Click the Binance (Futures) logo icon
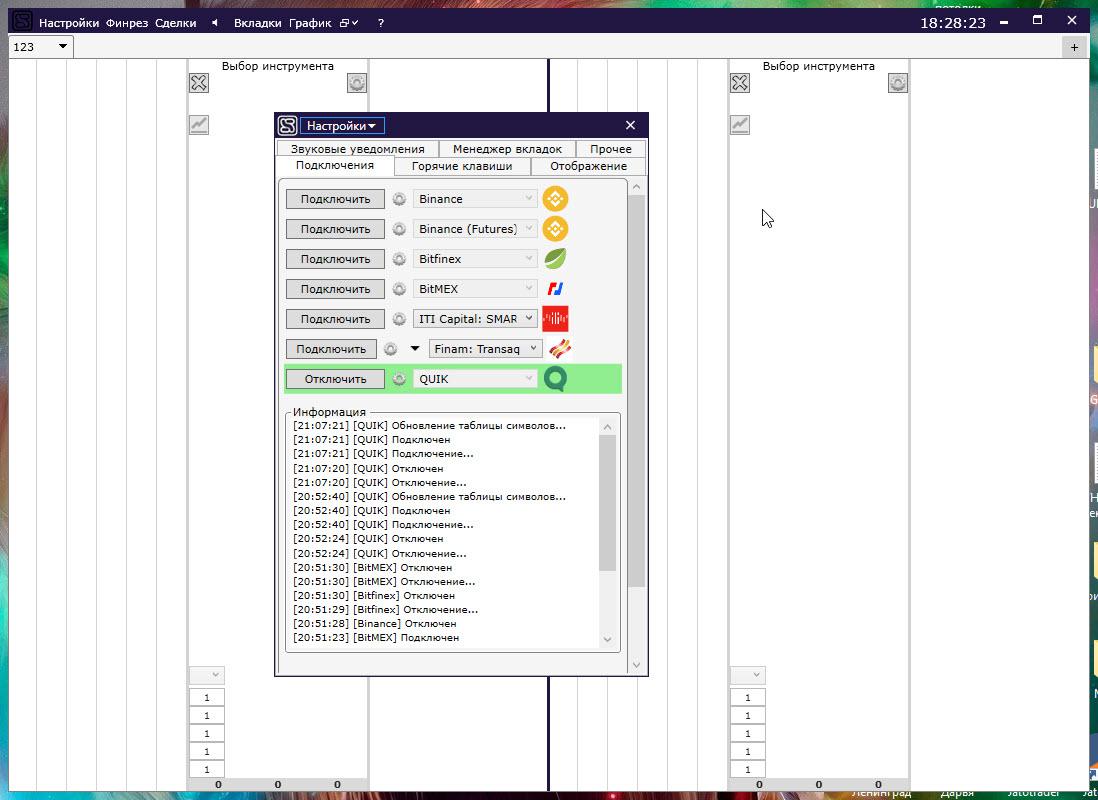The width and height of the screenshot is (1098, 800). pos(555,229)
